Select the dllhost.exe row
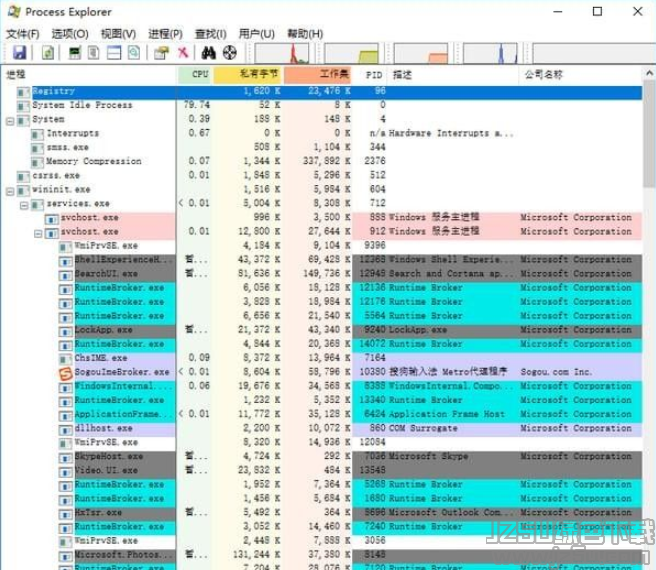656x570 pixels. 351,429
